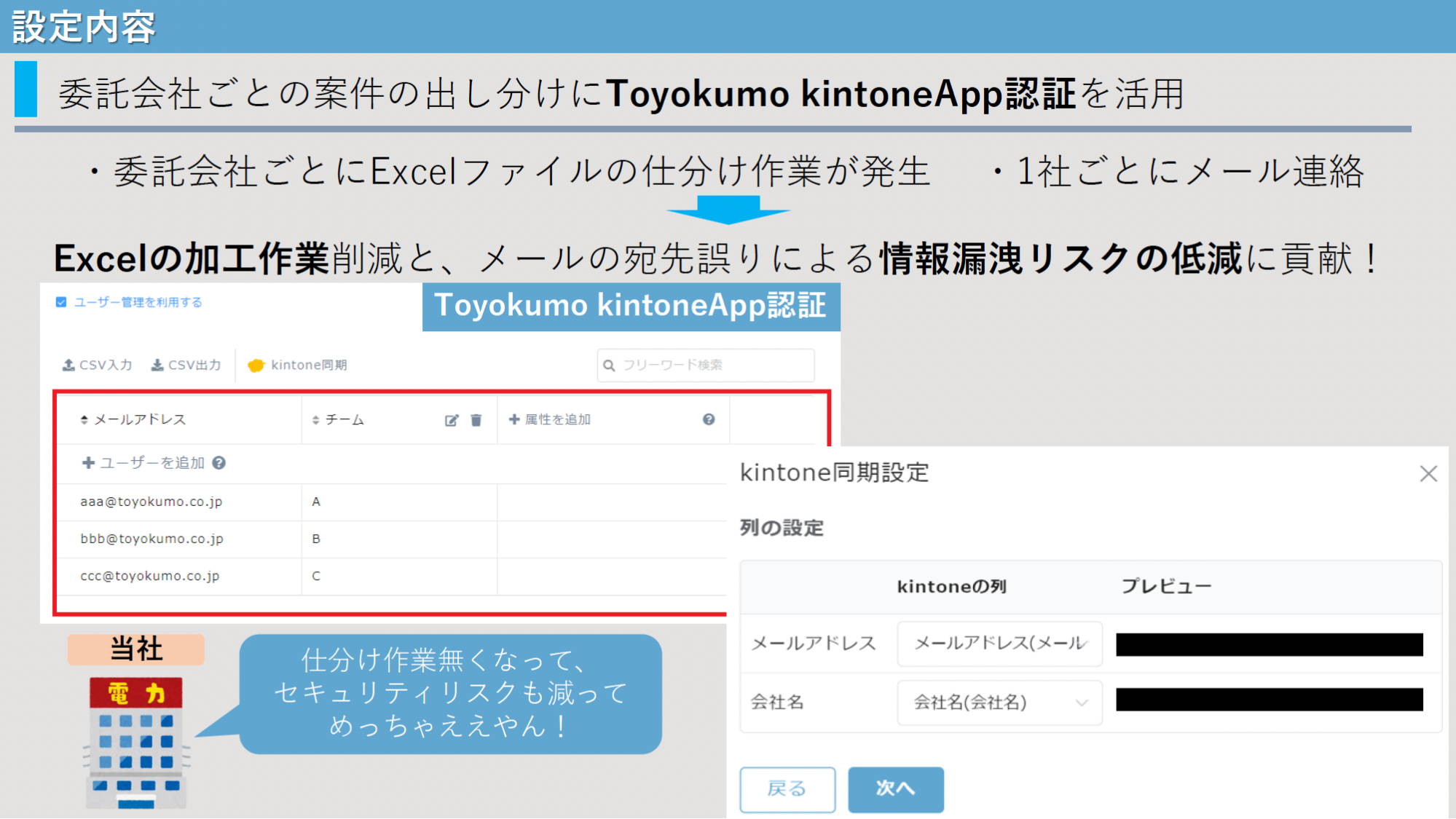Open the 会社名(会社名) column dropdown

[x=999, y=703]
